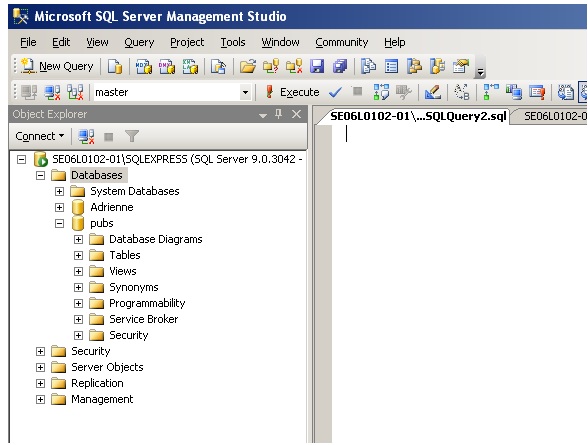Open the Connect dropdown in Object Explorer

click(x=39, y=136)
